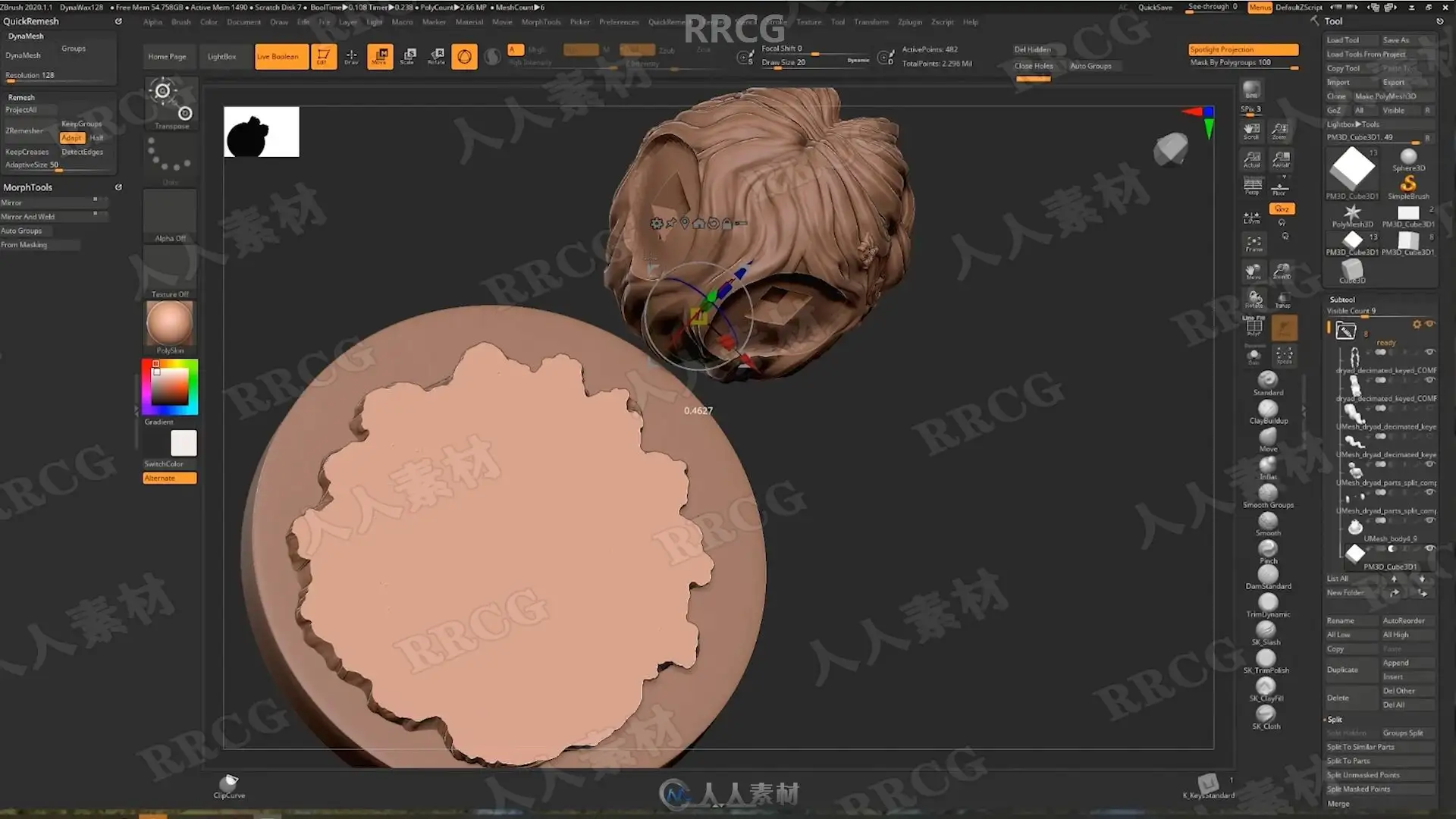This screenshot has height=819, width=1456.
Task: Adjust the Draw Size slider
Action: click(x=815, y=62)
